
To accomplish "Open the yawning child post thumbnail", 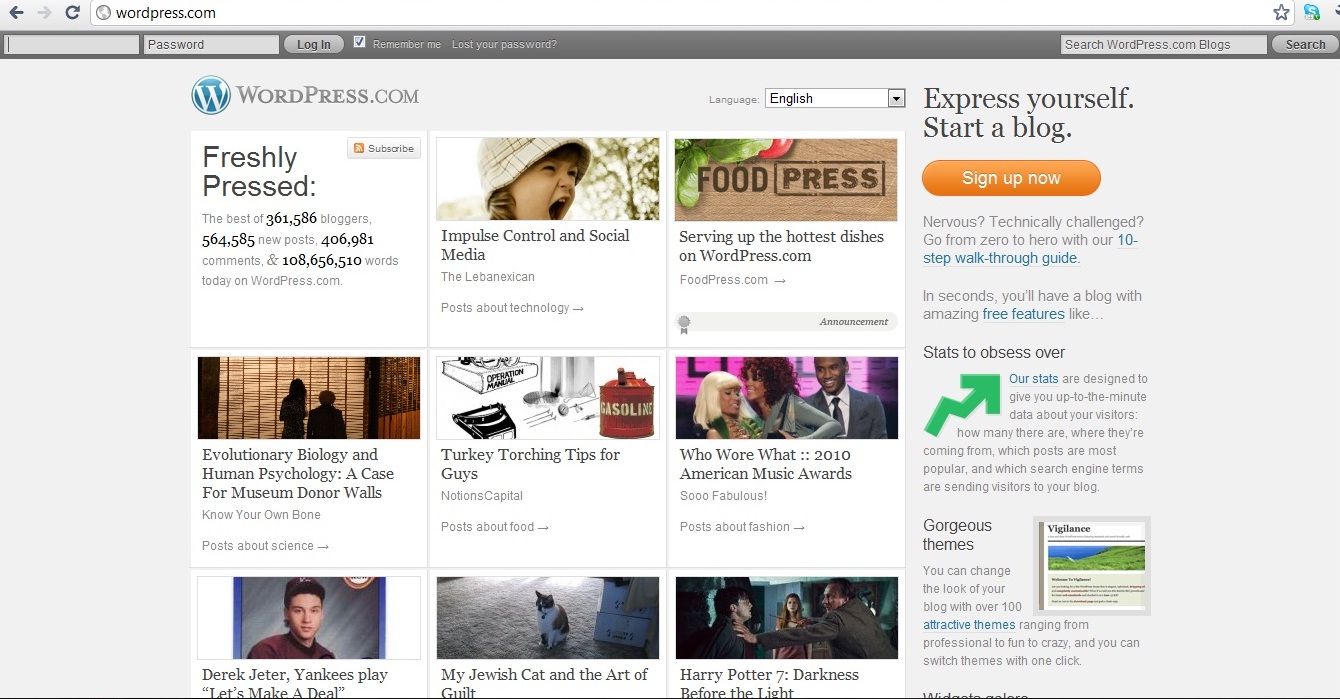I will point(548,179).
